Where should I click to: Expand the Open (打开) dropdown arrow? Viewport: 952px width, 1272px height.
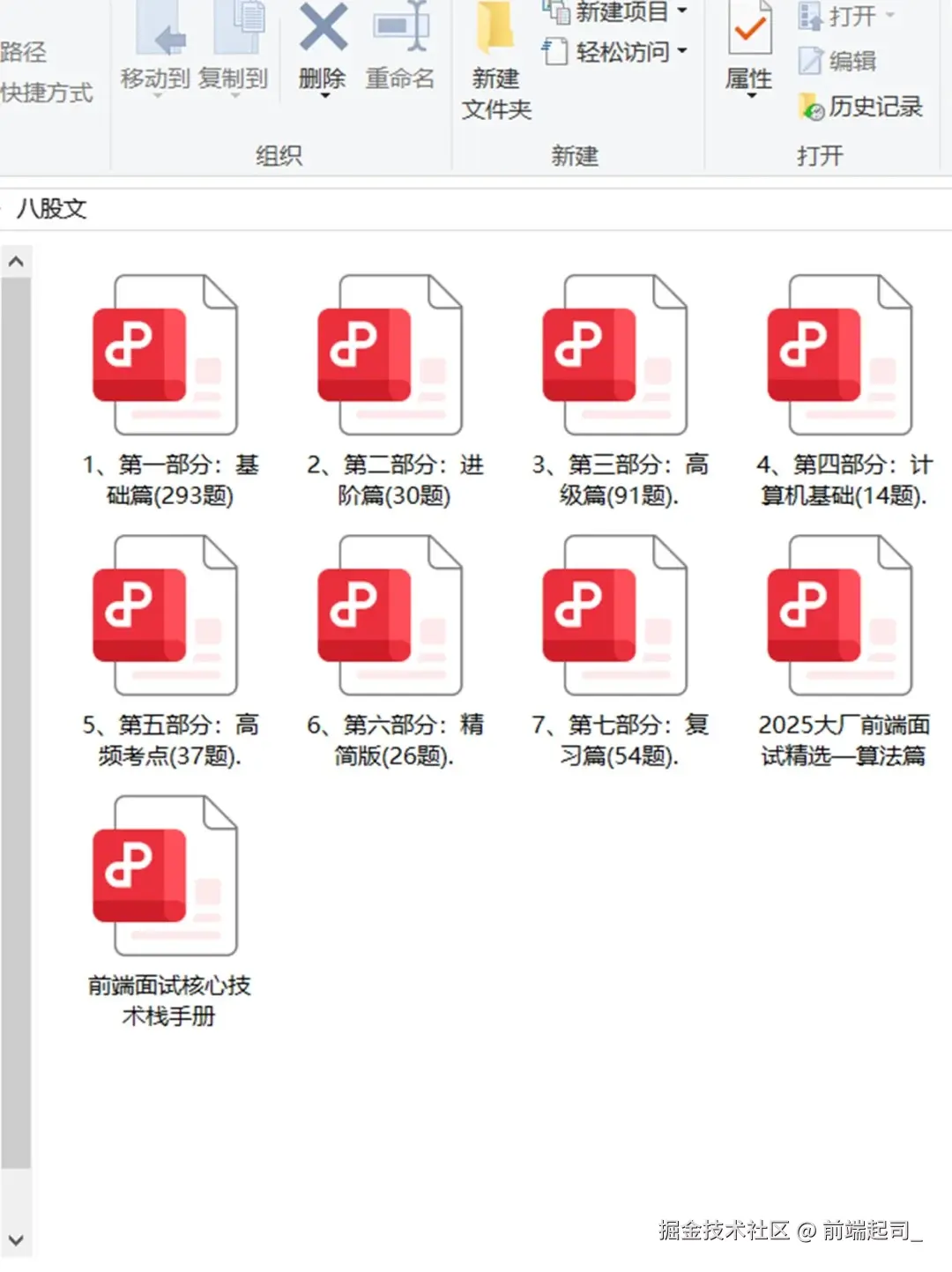(889, 15)
